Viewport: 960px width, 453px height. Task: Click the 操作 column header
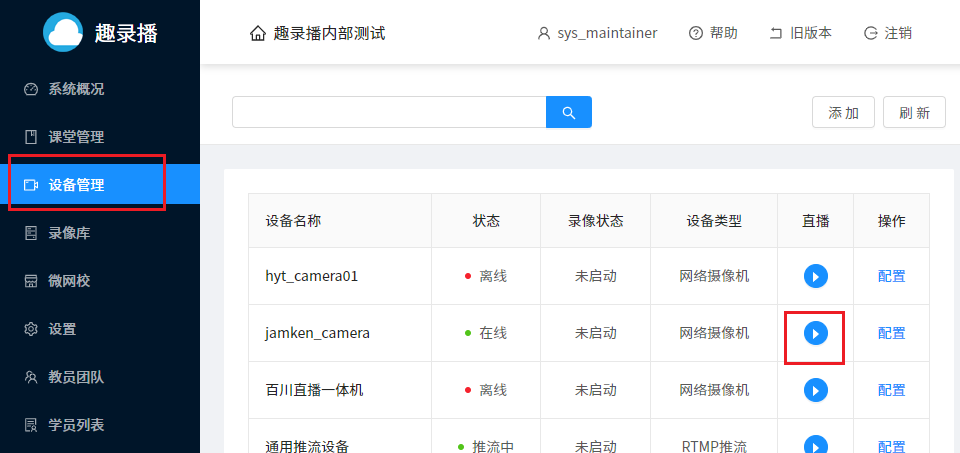coord(891,221)
